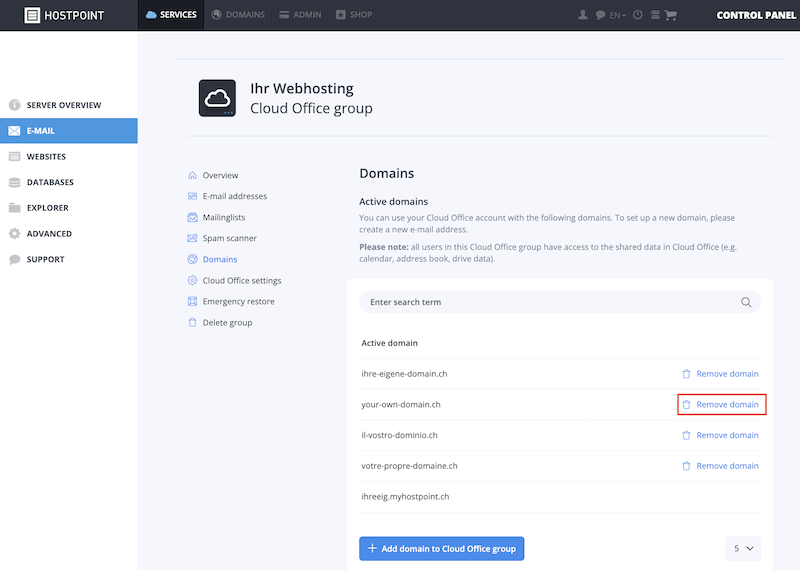Image resolution: width=800 pixels, height=570 pixels.
Task: Click the Overview home icon
Action: 192,175
